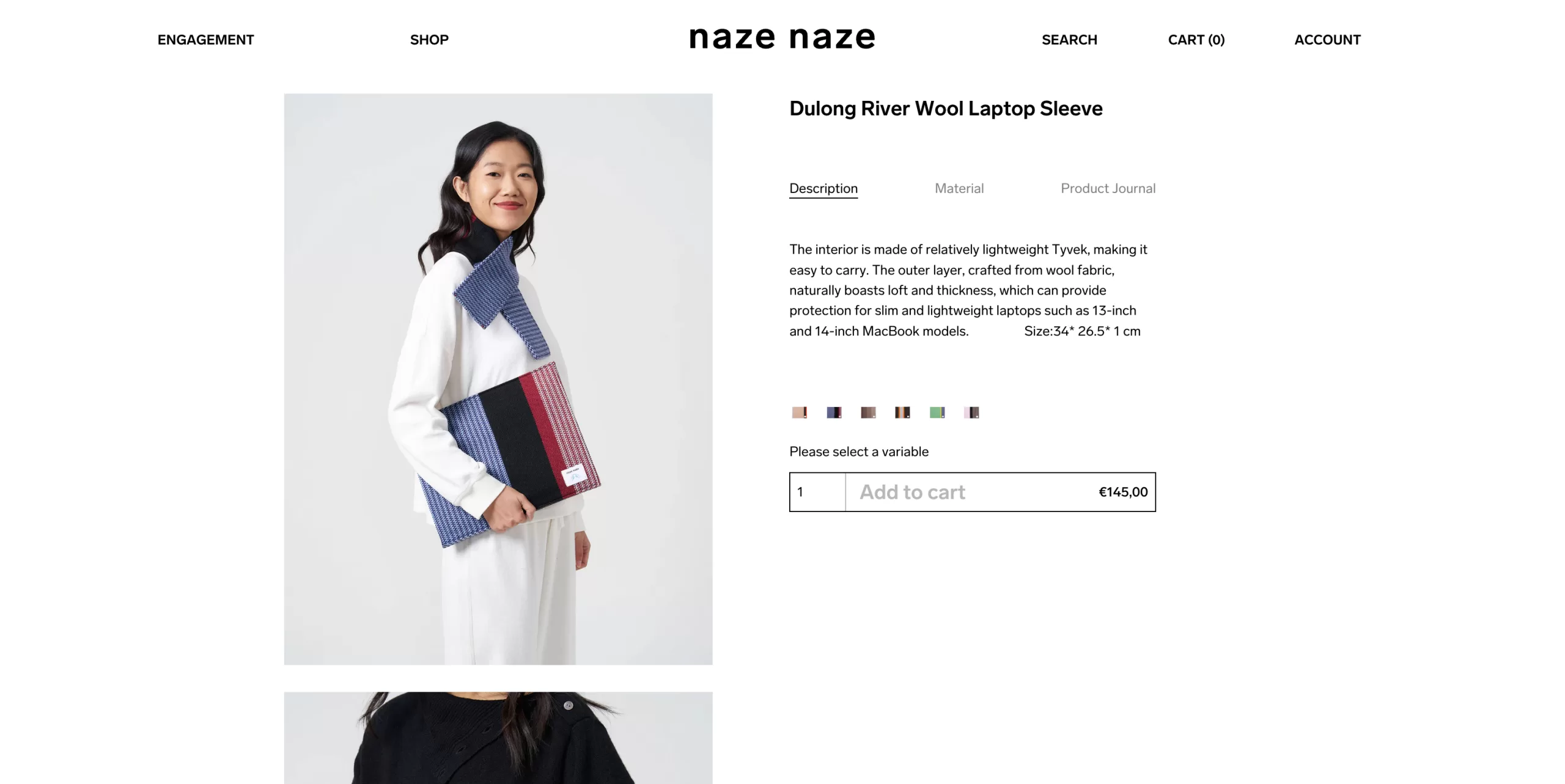
Task: Click the quantity input field
Action: (x=818, y=492)
